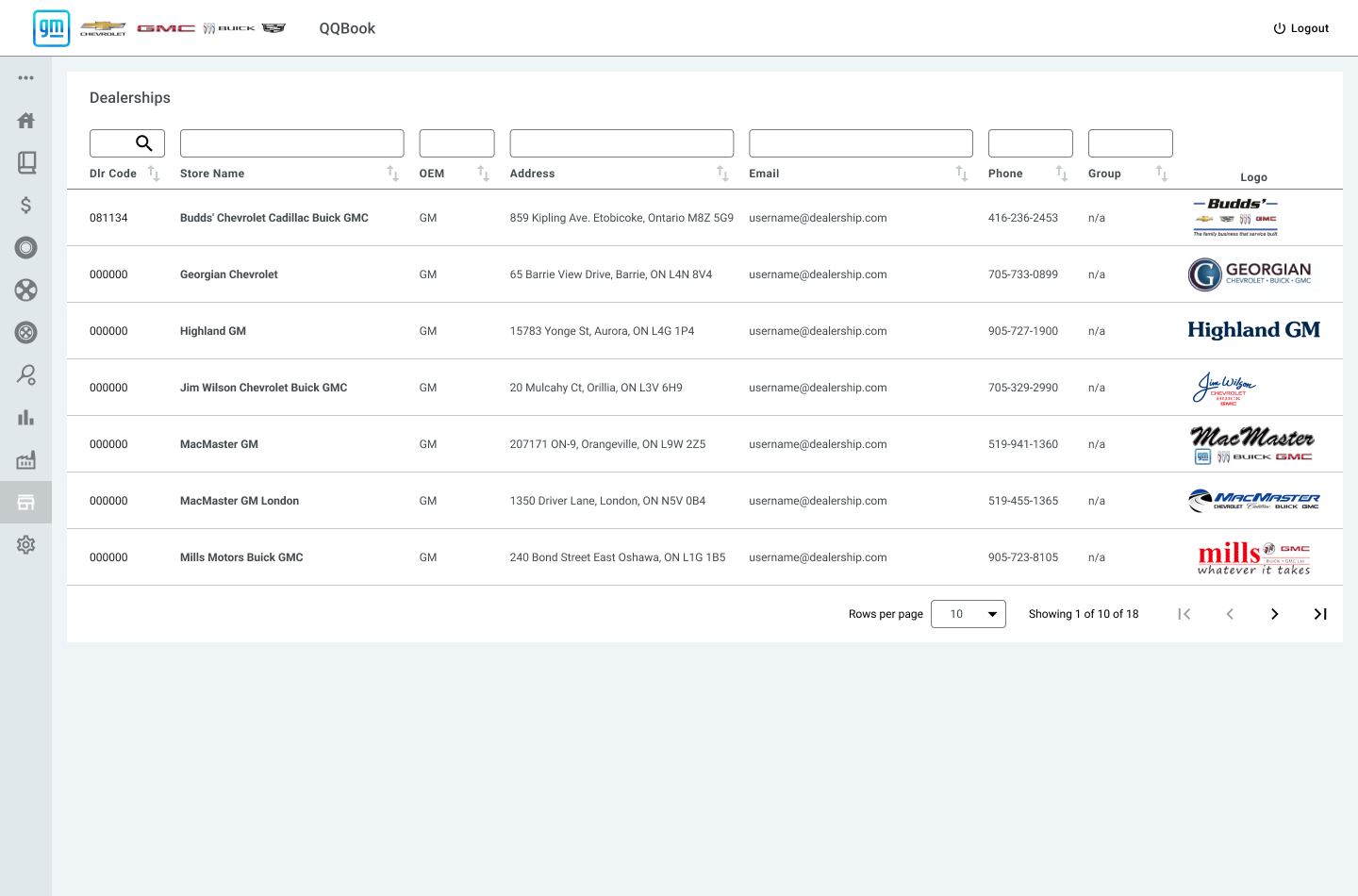Click the MacMaster GM script logo thumbnail
Viewport: 1358px width, 896px height.
coord(1252,444)
